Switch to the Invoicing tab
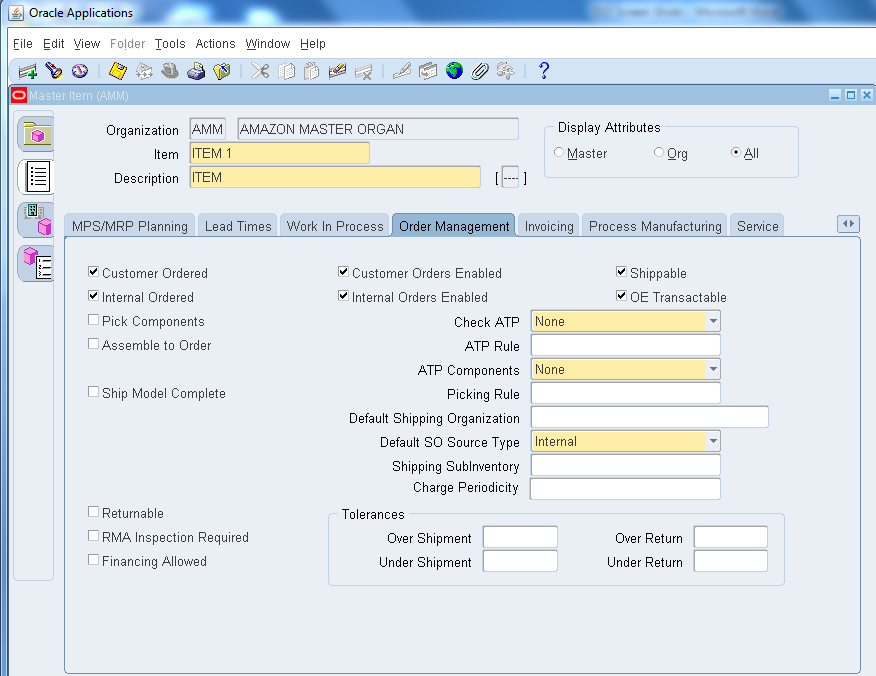876x676 pixels. click(549, 226)
